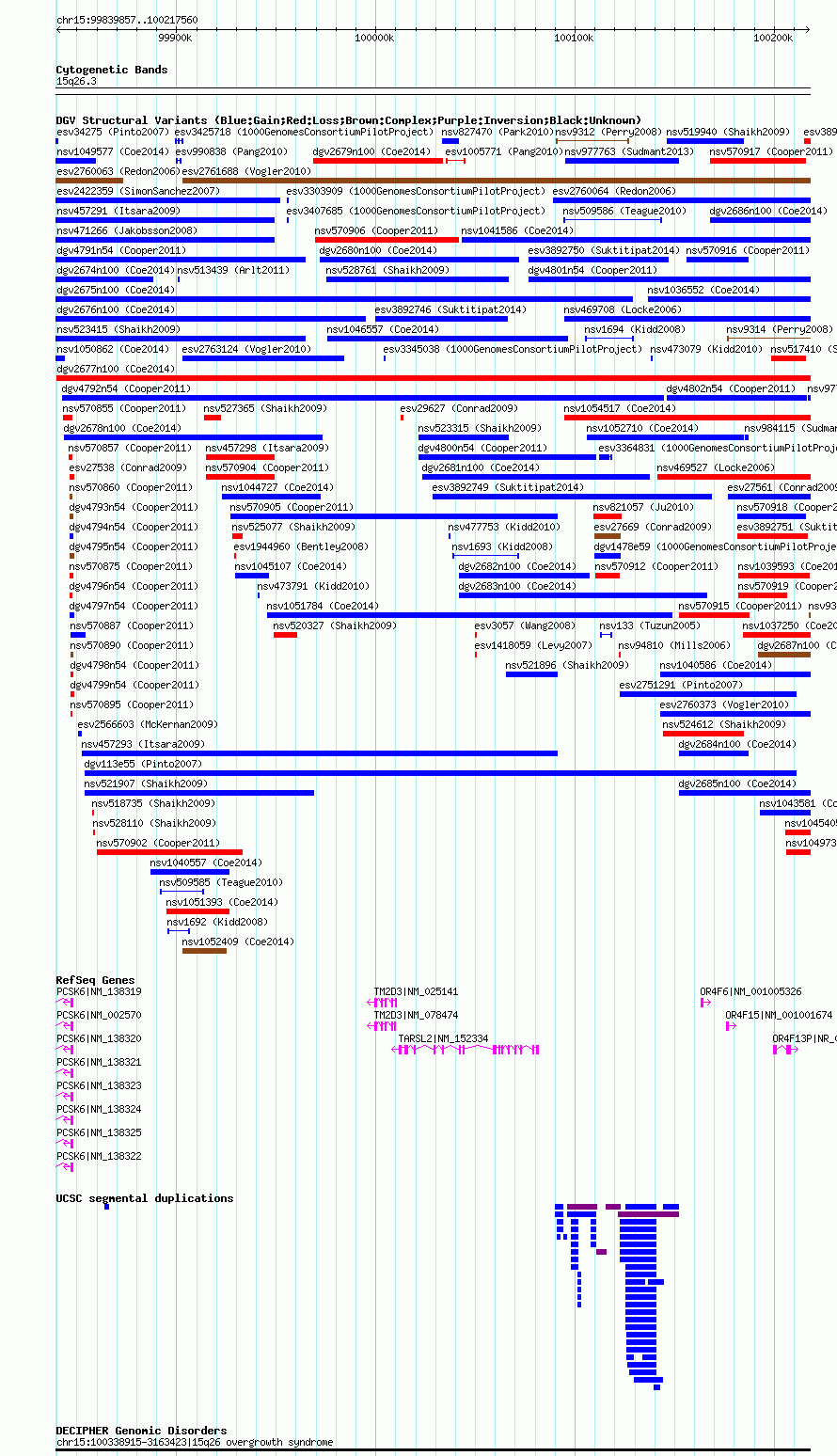This screenshot has height=1456, width=837.
Task: Select the OR4F6|NM_001005326 gene label
Action: point(750,991)
